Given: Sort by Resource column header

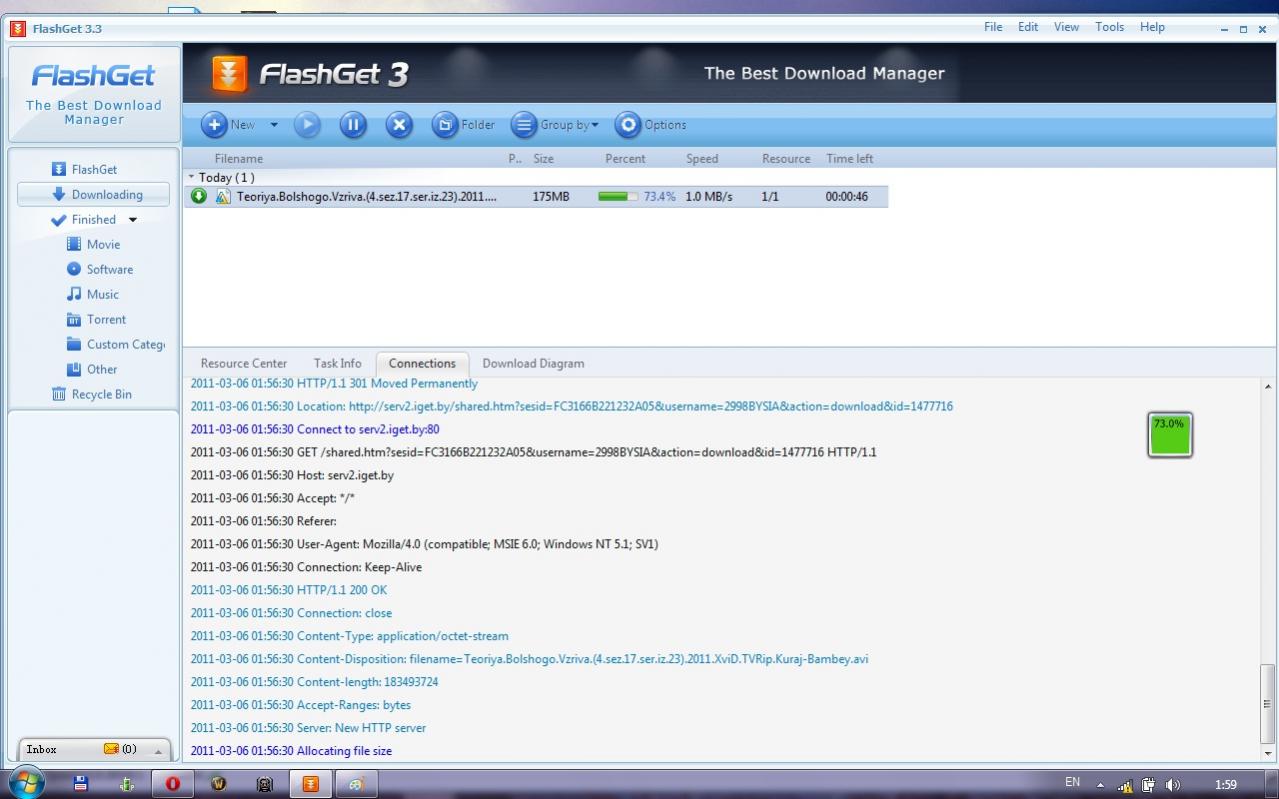Looking at the screenshot, I should pyautogui.click(x=786, y=159).
